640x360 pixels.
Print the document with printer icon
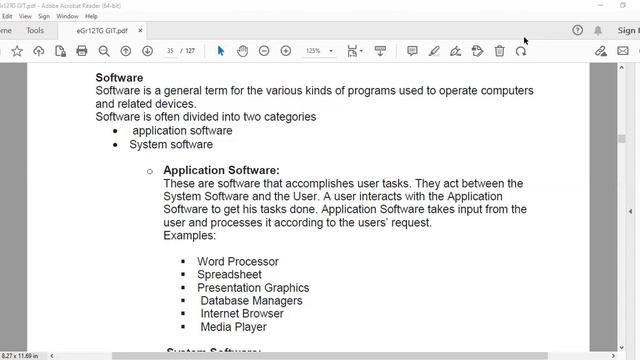pyautogui.click(x=82, y=51)
